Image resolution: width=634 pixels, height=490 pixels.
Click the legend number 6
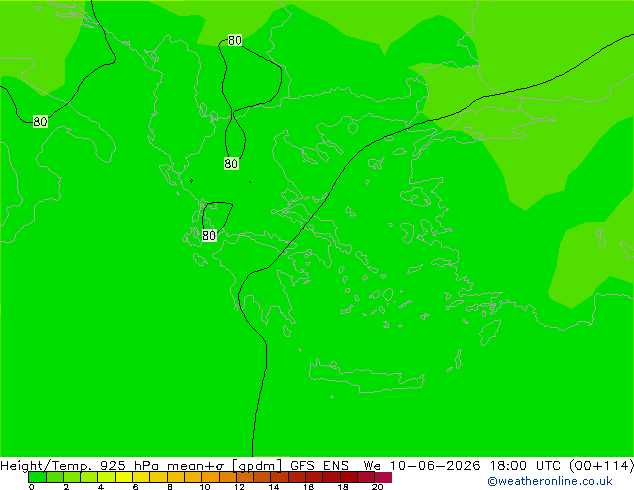click(135, 487)
